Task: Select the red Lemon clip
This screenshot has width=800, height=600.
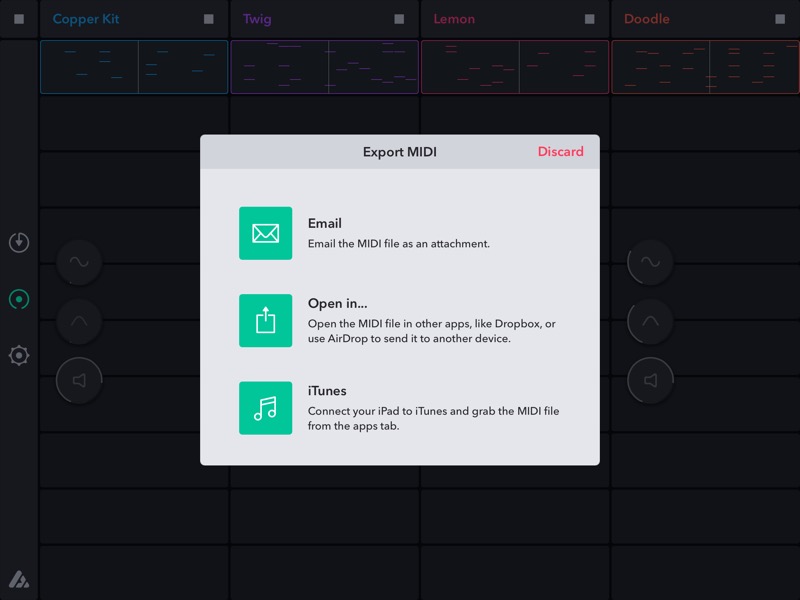Action: pos(515,67)
